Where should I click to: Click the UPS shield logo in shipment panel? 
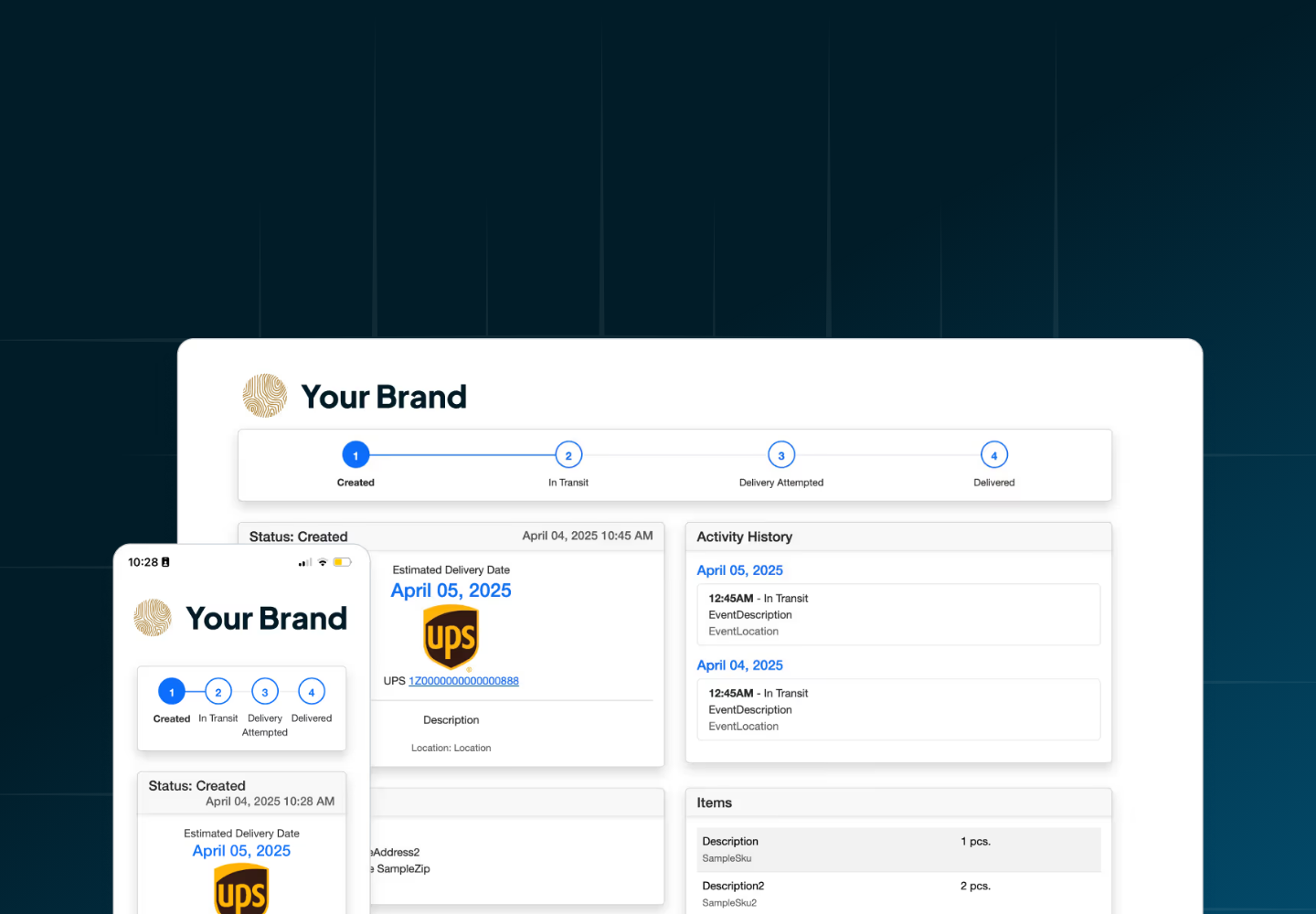[451, 637]
